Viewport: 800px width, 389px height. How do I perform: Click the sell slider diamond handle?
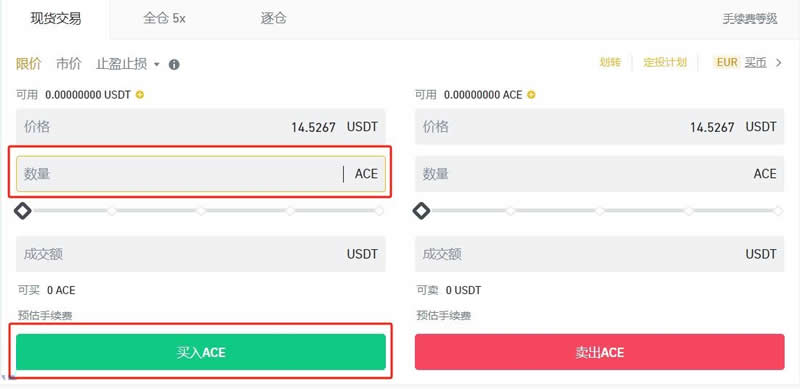coord(421,211)
